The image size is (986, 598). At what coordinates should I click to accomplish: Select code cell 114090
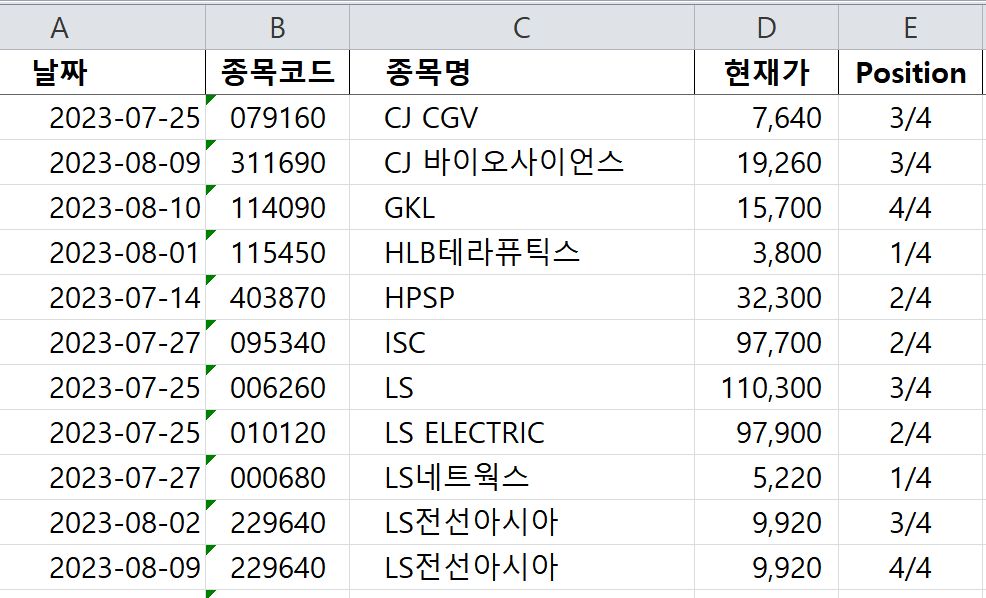click(x=277, y=208)
